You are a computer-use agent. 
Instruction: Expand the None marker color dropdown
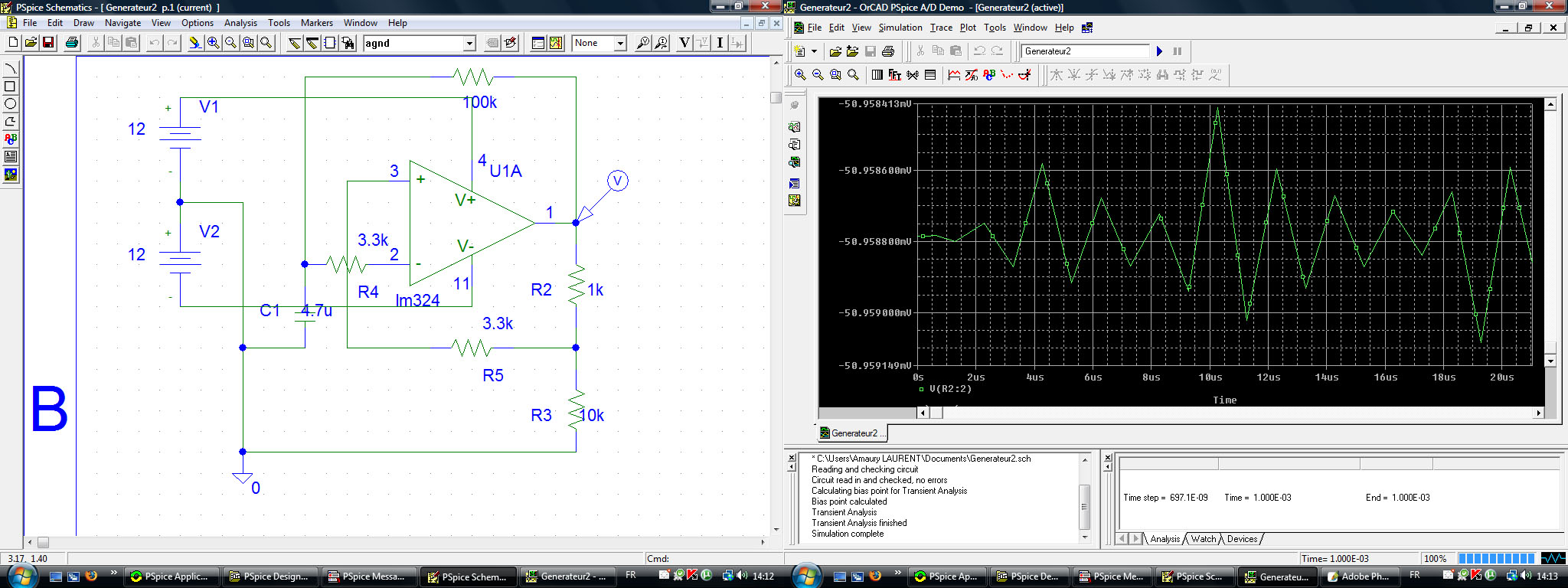tap(620, 44)
